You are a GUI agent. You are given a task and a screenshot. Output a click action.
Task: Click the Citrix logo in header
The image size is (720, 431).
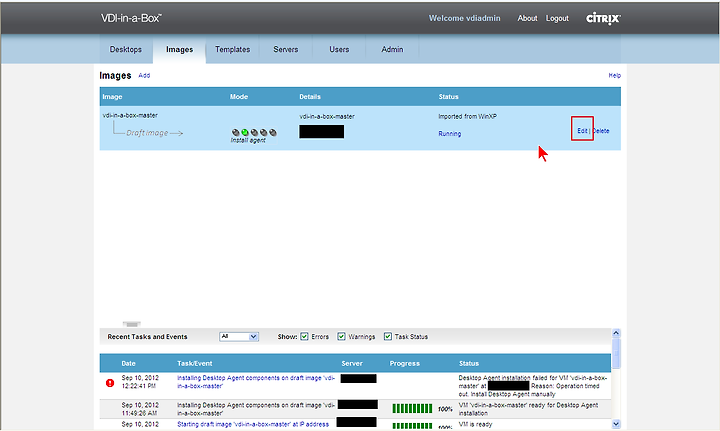point(603,18)
